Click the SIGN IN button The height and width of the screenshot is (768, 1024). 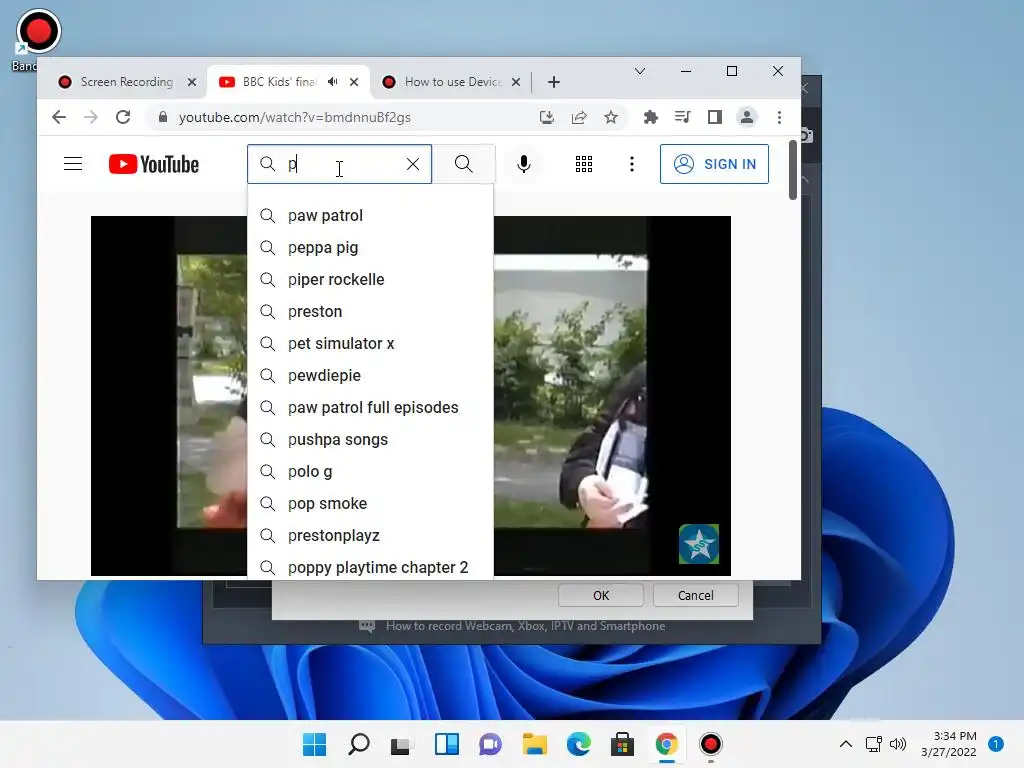714,164
